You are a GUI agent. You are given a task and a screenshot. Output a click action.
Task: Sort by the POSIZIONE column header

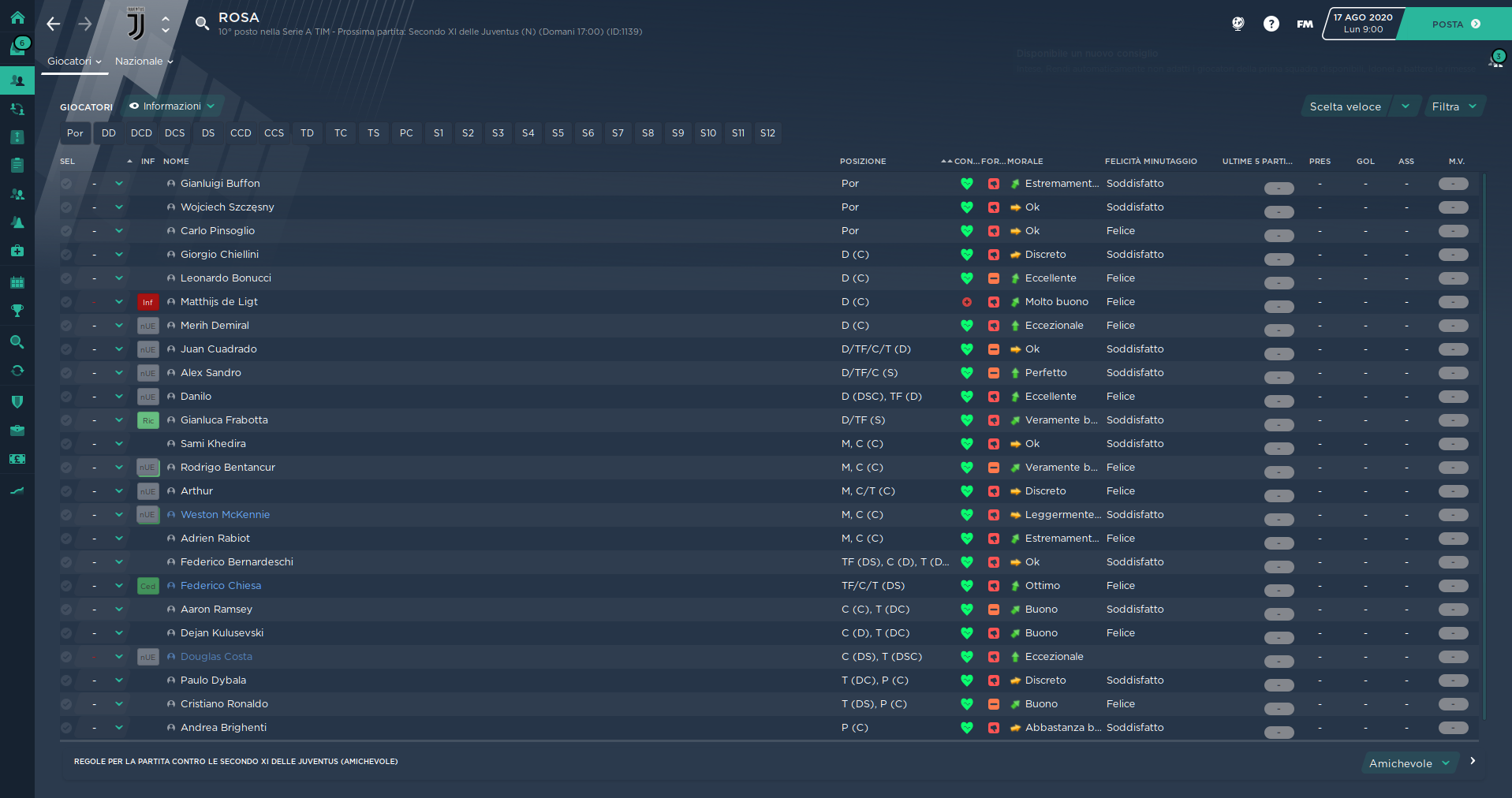pyautogui.click(x=863, y=161)
